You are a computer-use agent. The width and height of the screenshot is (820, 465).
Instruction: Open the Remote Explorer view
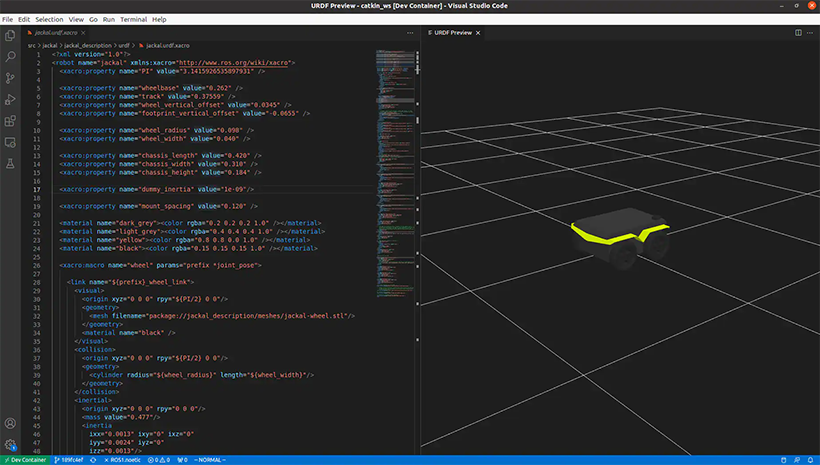[x=10, y=142]
